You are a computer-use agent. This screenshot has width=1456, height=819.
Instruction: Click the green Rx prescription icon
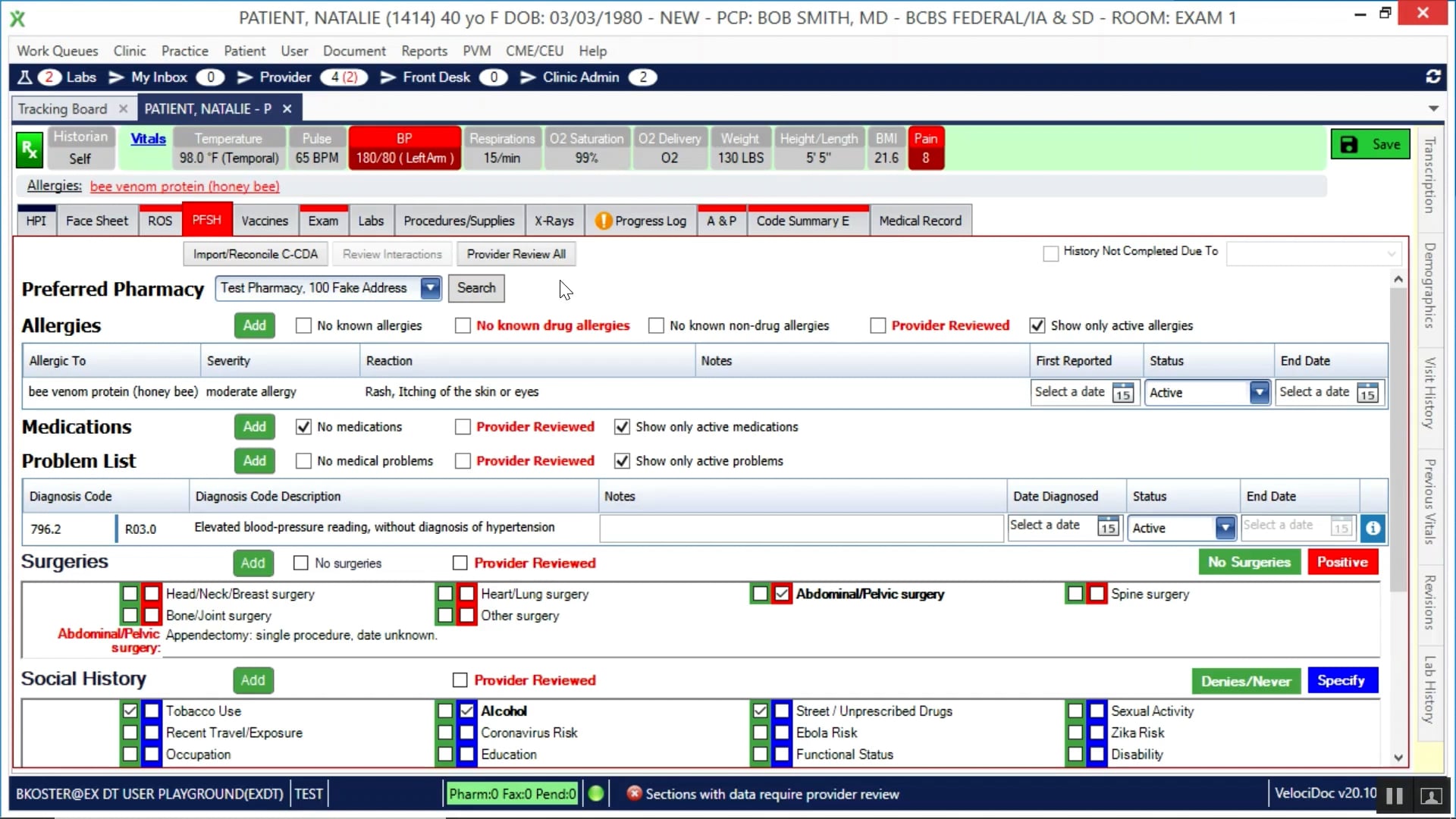[x=30, y=149]
